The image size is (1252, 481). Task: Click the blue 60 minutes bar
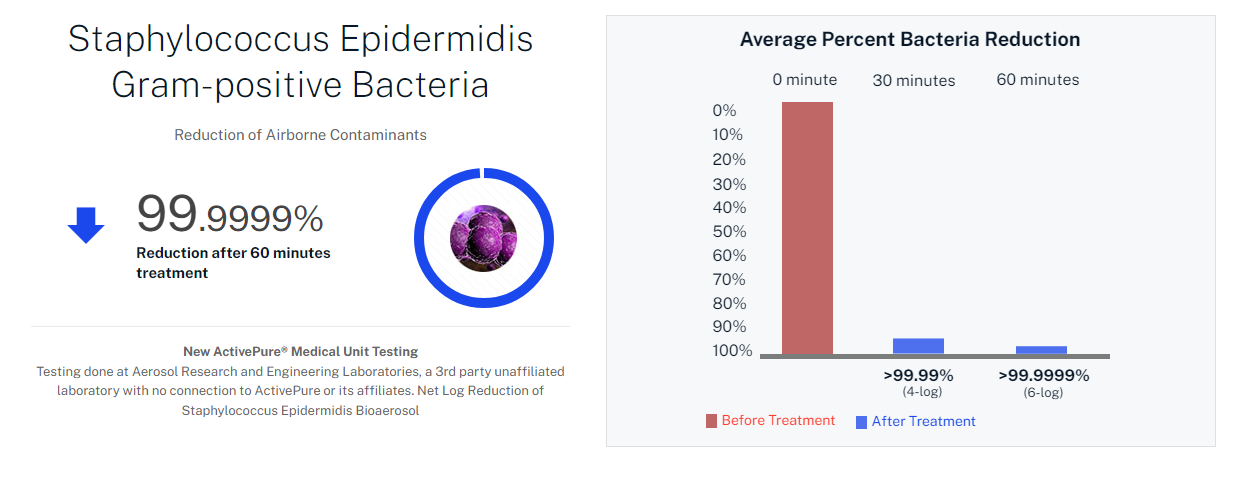point(1041,350)
